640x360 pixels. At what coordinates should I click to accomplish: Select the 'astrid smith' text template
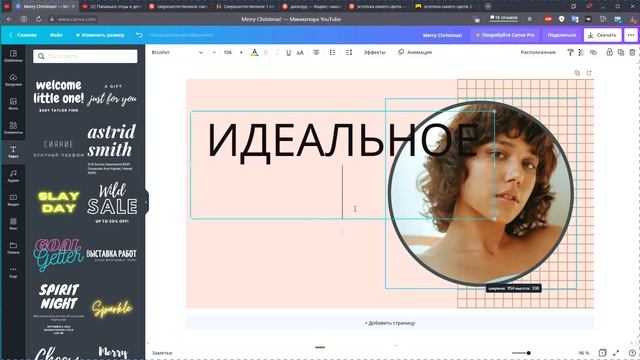111,149
